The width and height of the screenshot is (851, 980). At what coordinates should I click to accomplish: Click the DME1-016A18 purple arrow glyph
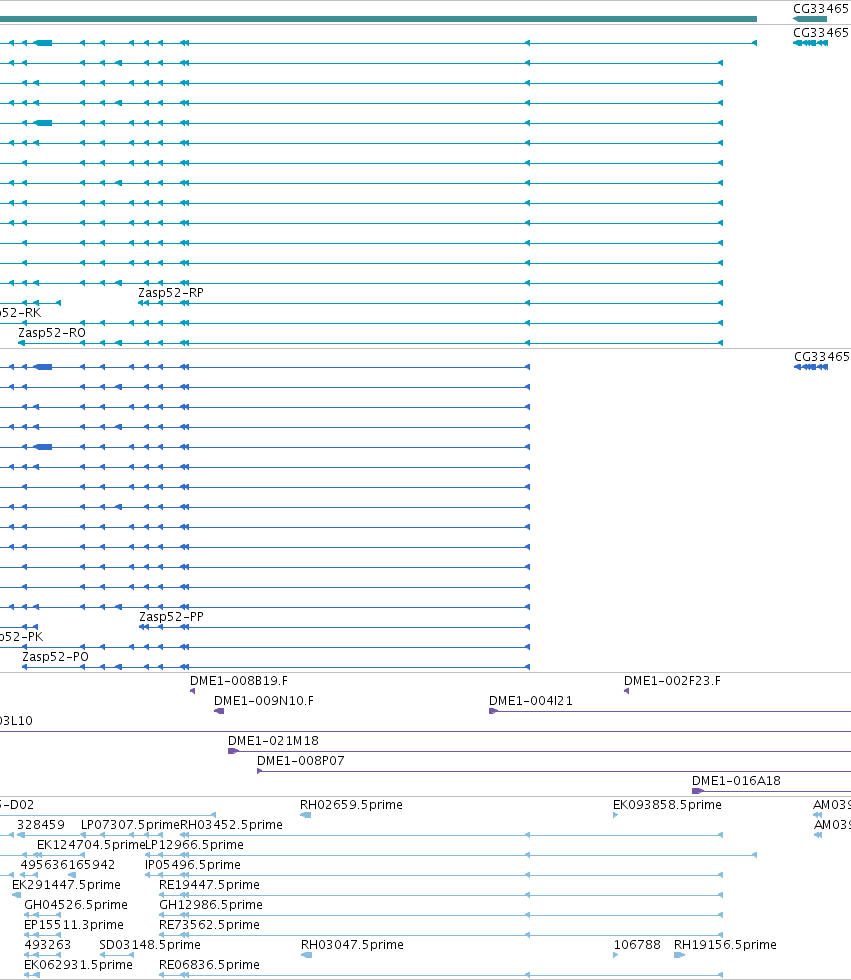coord(697,791)
